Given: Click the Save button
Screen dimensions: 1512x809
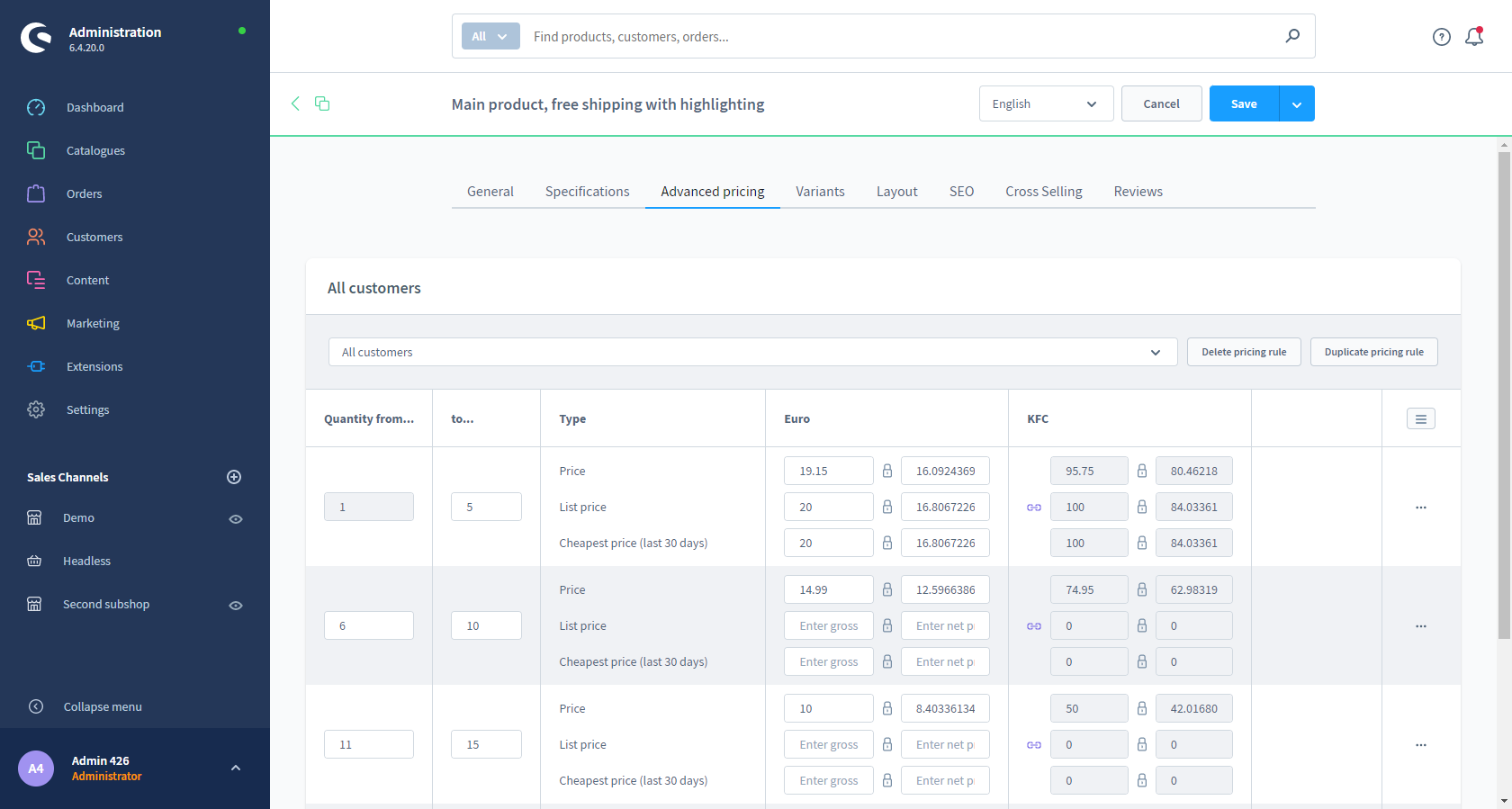Looking at the screenshot, I should [1244, 103].
